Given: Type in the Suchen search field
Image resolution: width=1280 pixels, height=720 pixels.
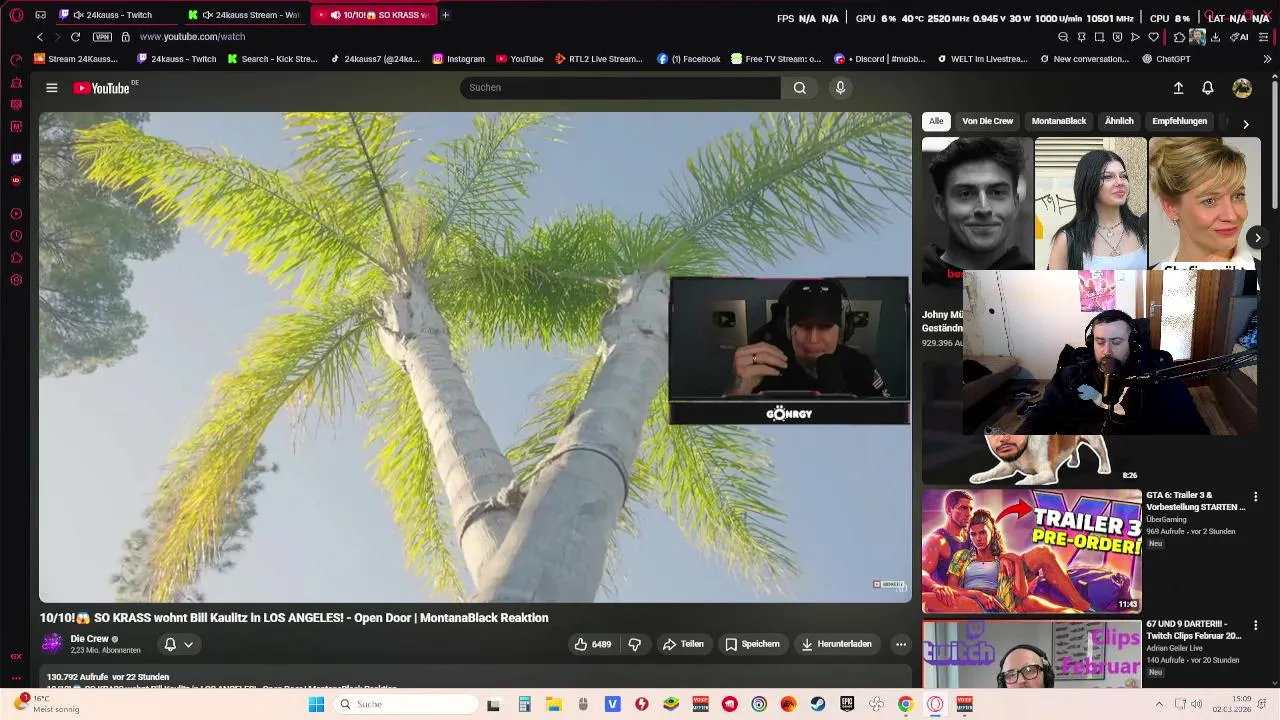Looking at the screenshot, I should [620, 88].
